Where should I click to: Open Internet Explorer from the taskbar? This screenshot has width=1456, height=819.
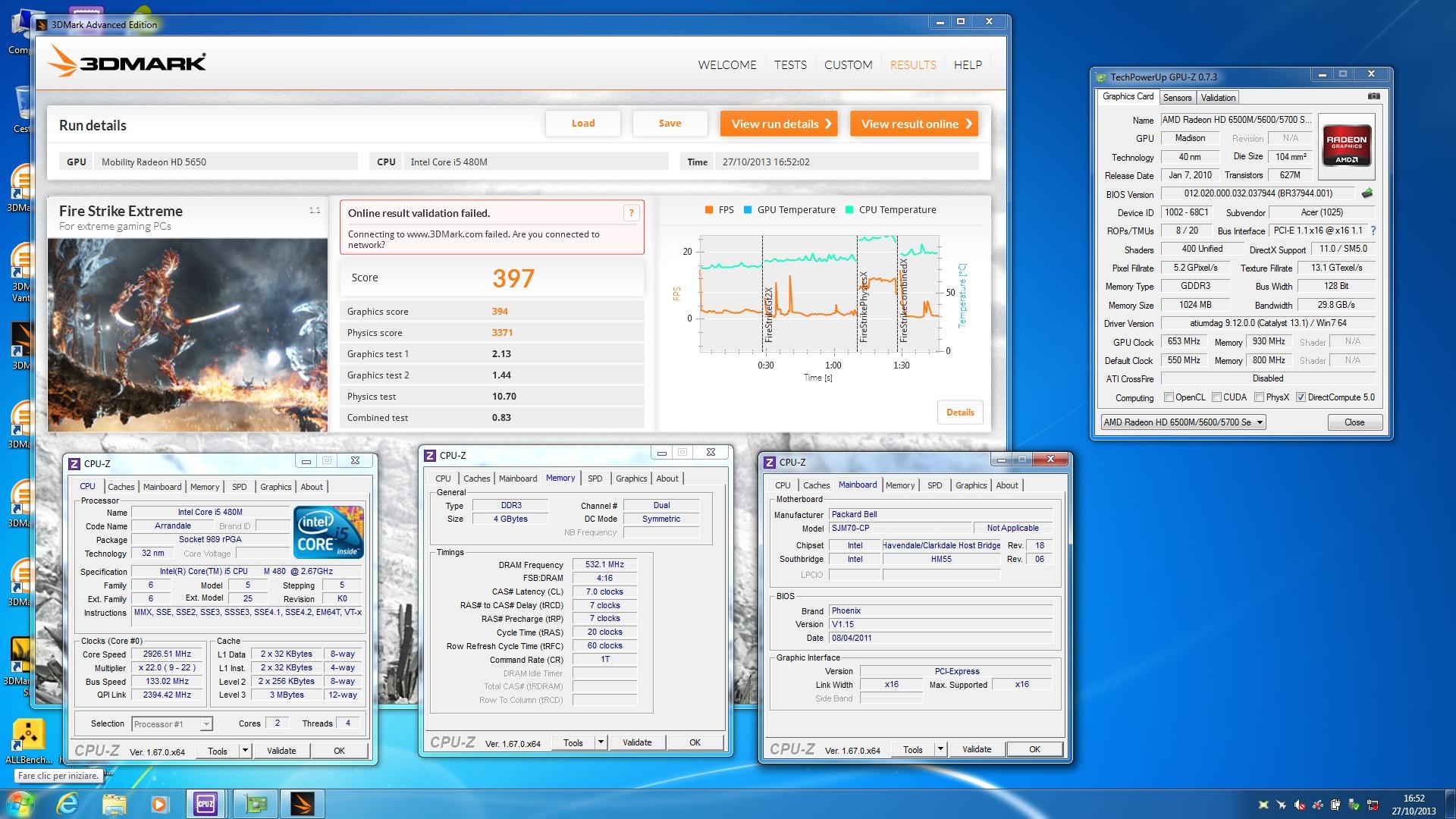click(68, 804)
